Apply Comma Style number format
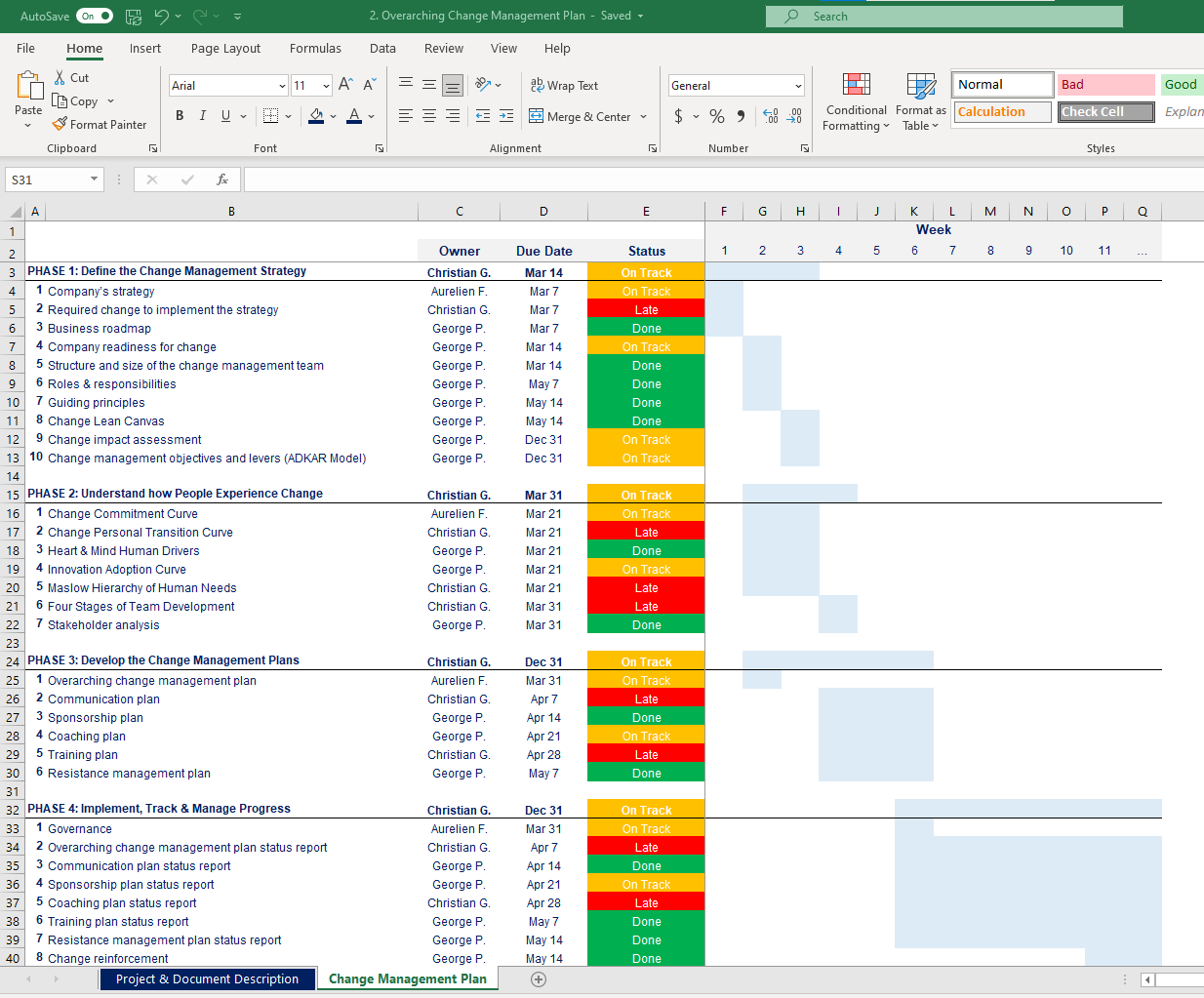The image size is (1204, 998). [x=742, y=116]
